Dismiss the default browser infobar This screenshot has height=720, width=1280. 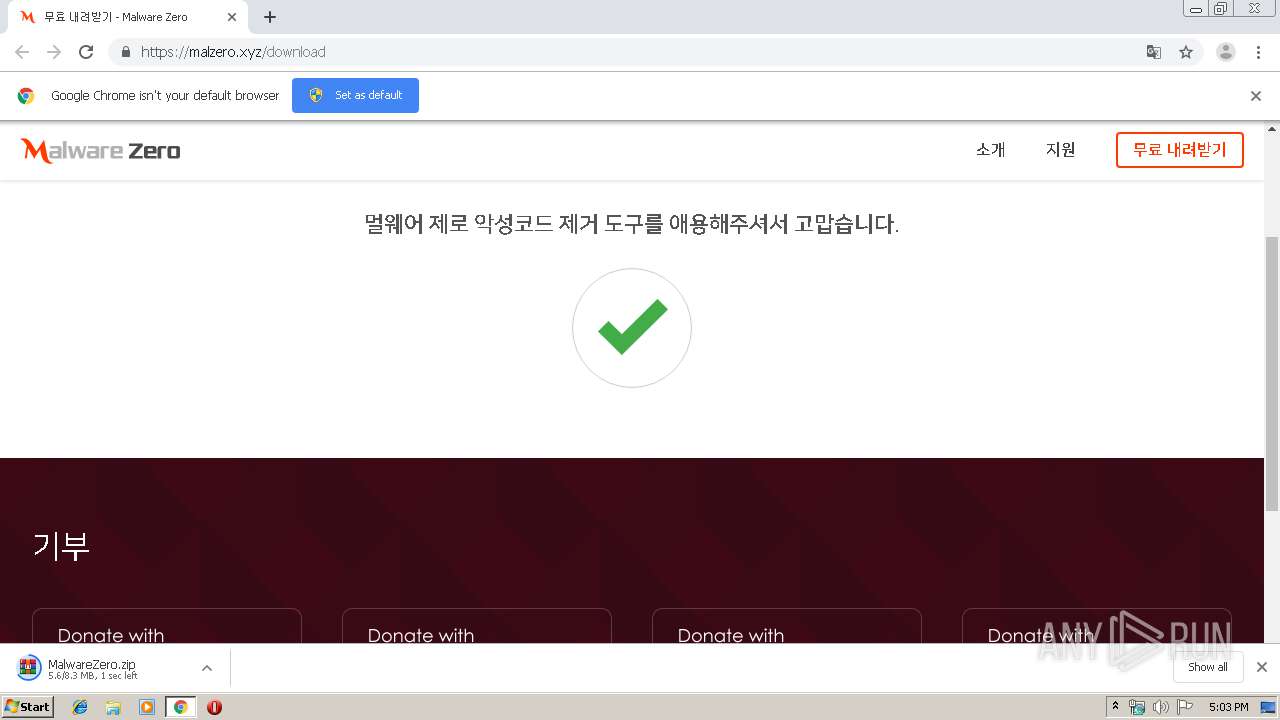(x=1256, y=96)
